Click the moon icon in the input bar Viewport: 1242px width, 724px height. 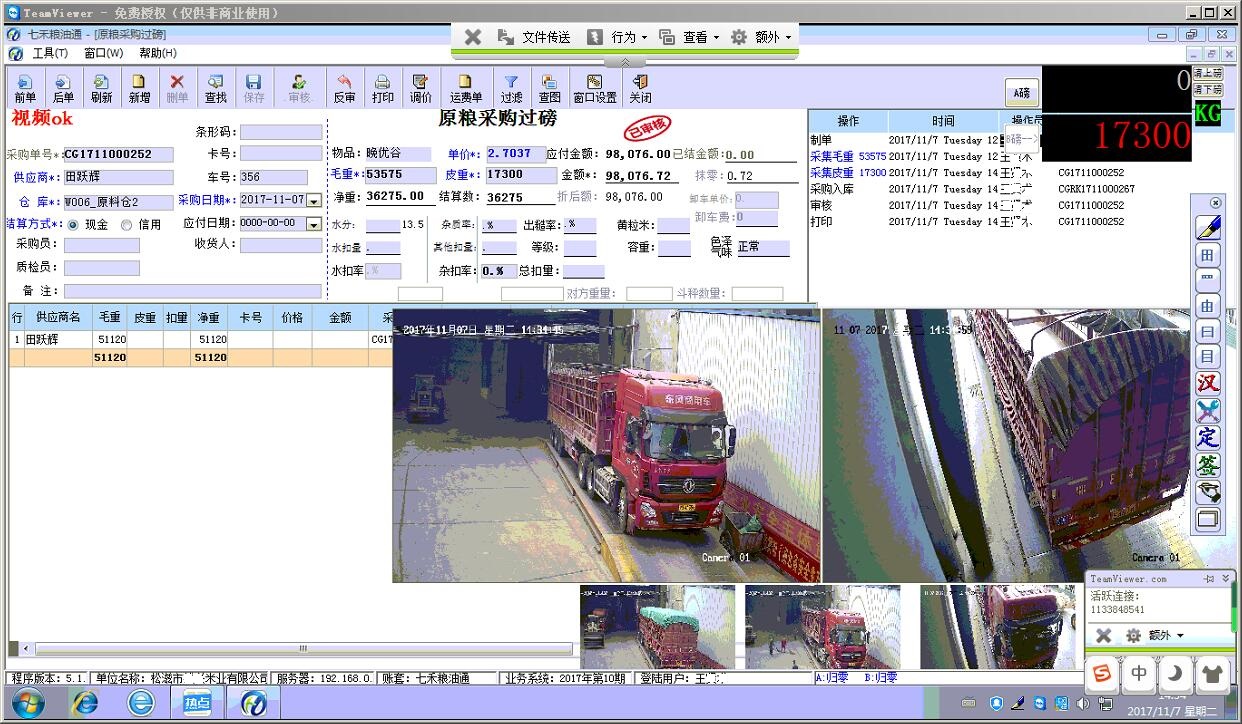coord(1174,674)
